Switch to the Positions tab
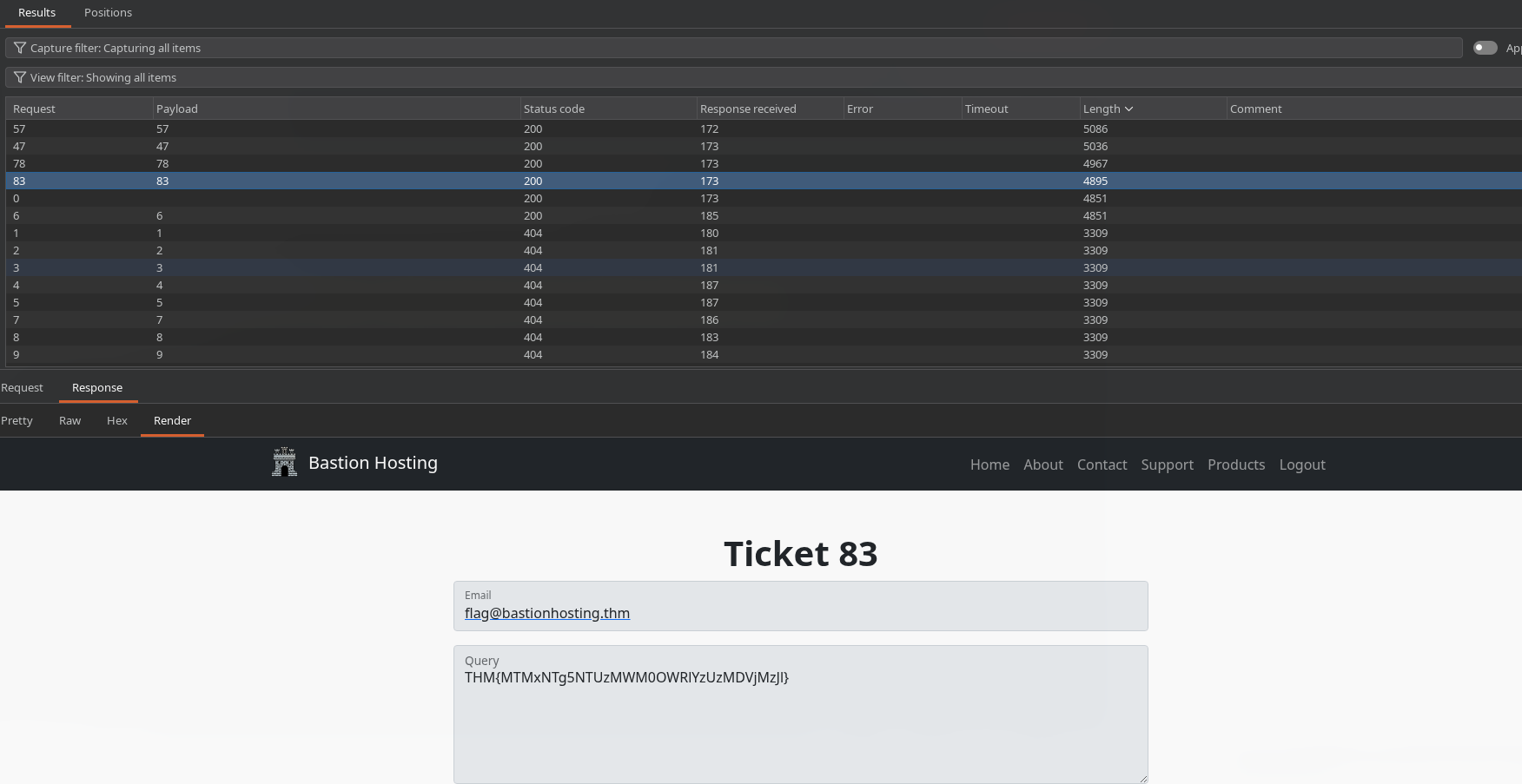 tap(108, 12)
